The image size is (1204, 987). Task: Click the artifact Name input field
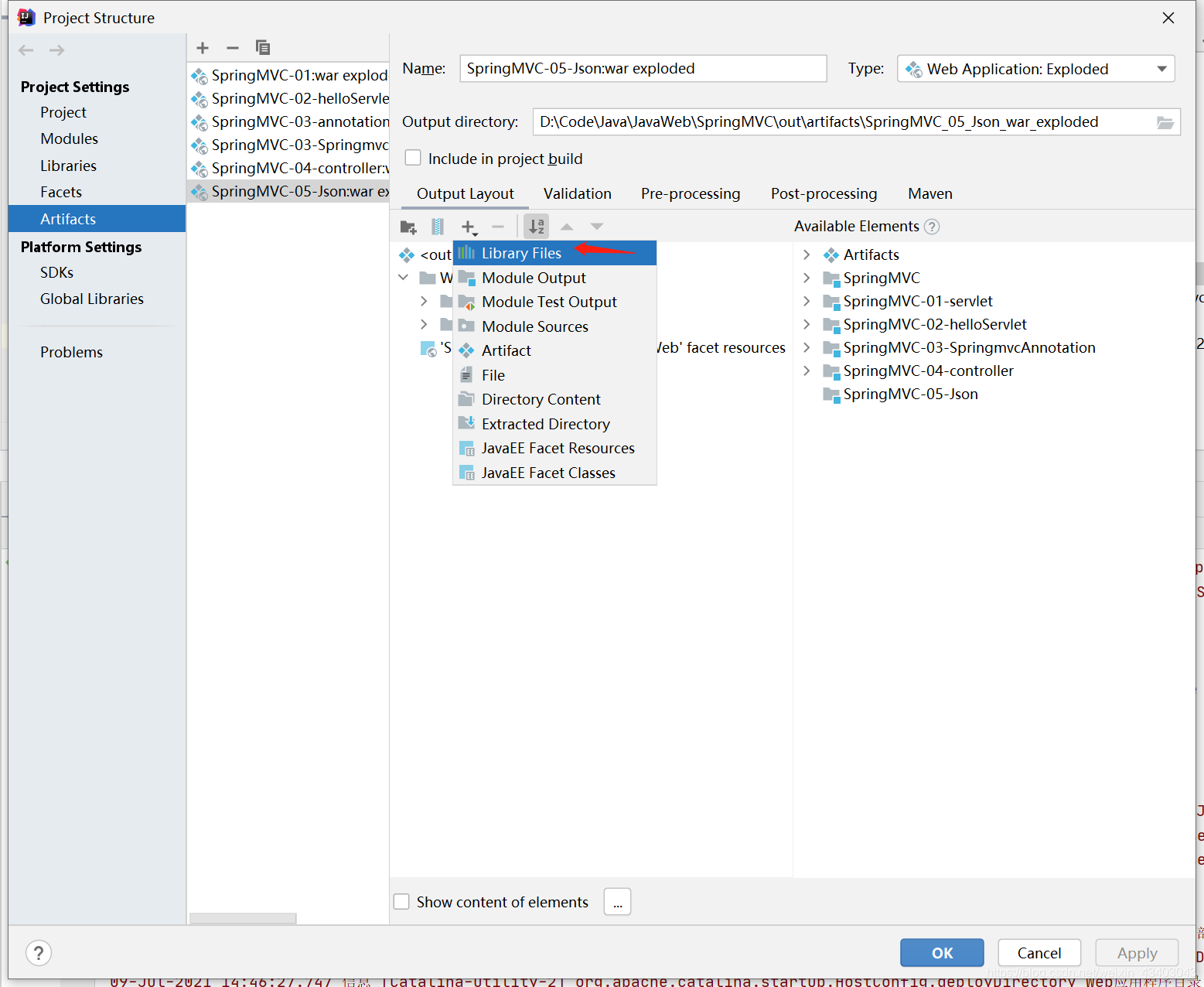643,68
